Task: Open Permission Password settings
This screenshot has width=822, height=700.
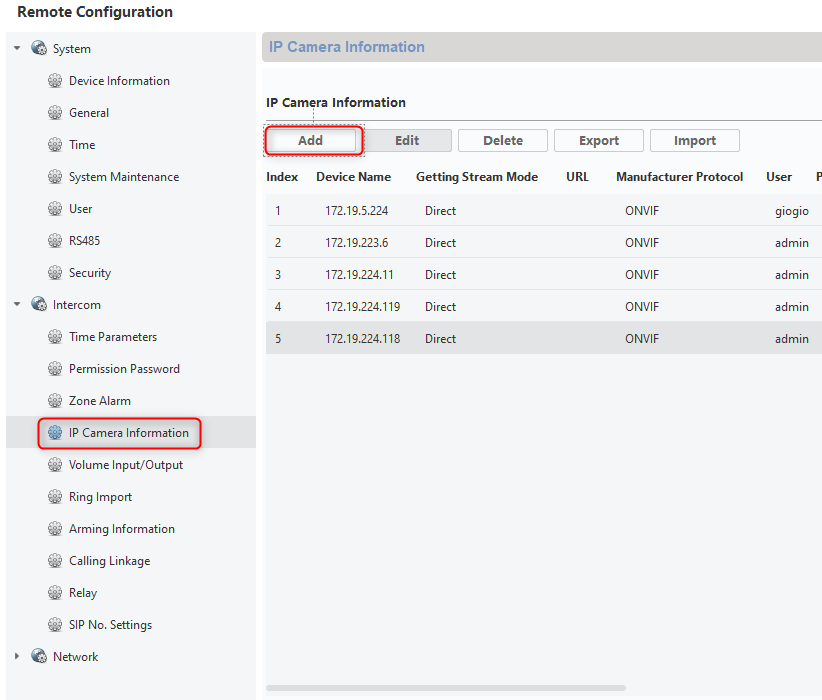Action: tap(124, 369)
